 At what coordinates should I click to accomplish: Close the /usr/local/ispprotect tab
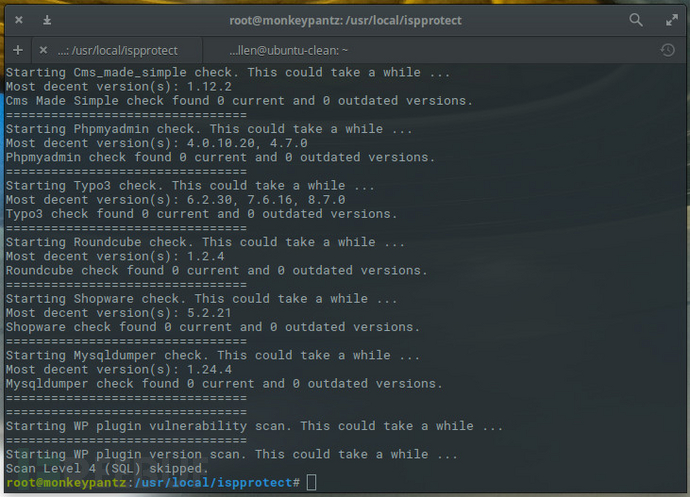coord(43,50)
